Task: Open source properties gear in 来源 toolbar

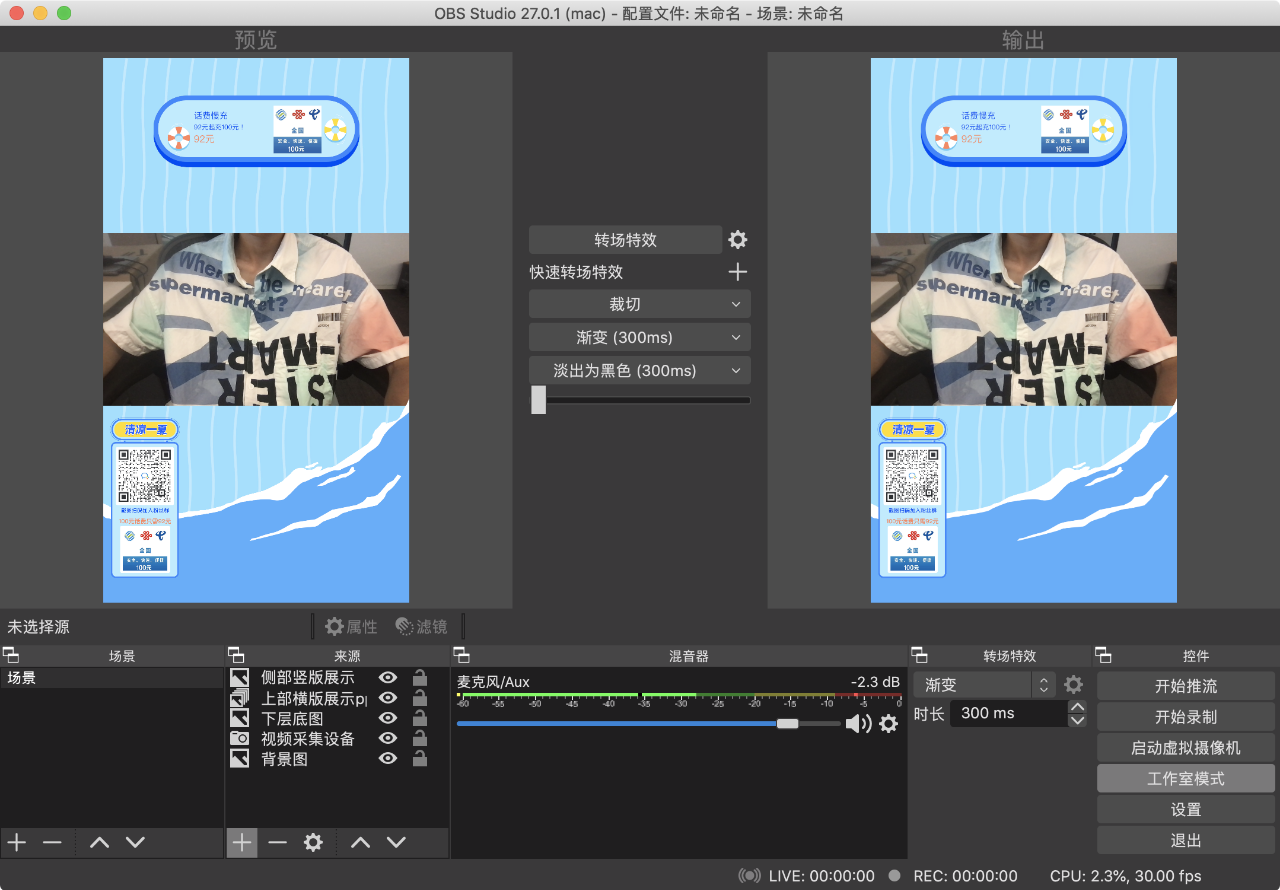Action: pos(313,843)
